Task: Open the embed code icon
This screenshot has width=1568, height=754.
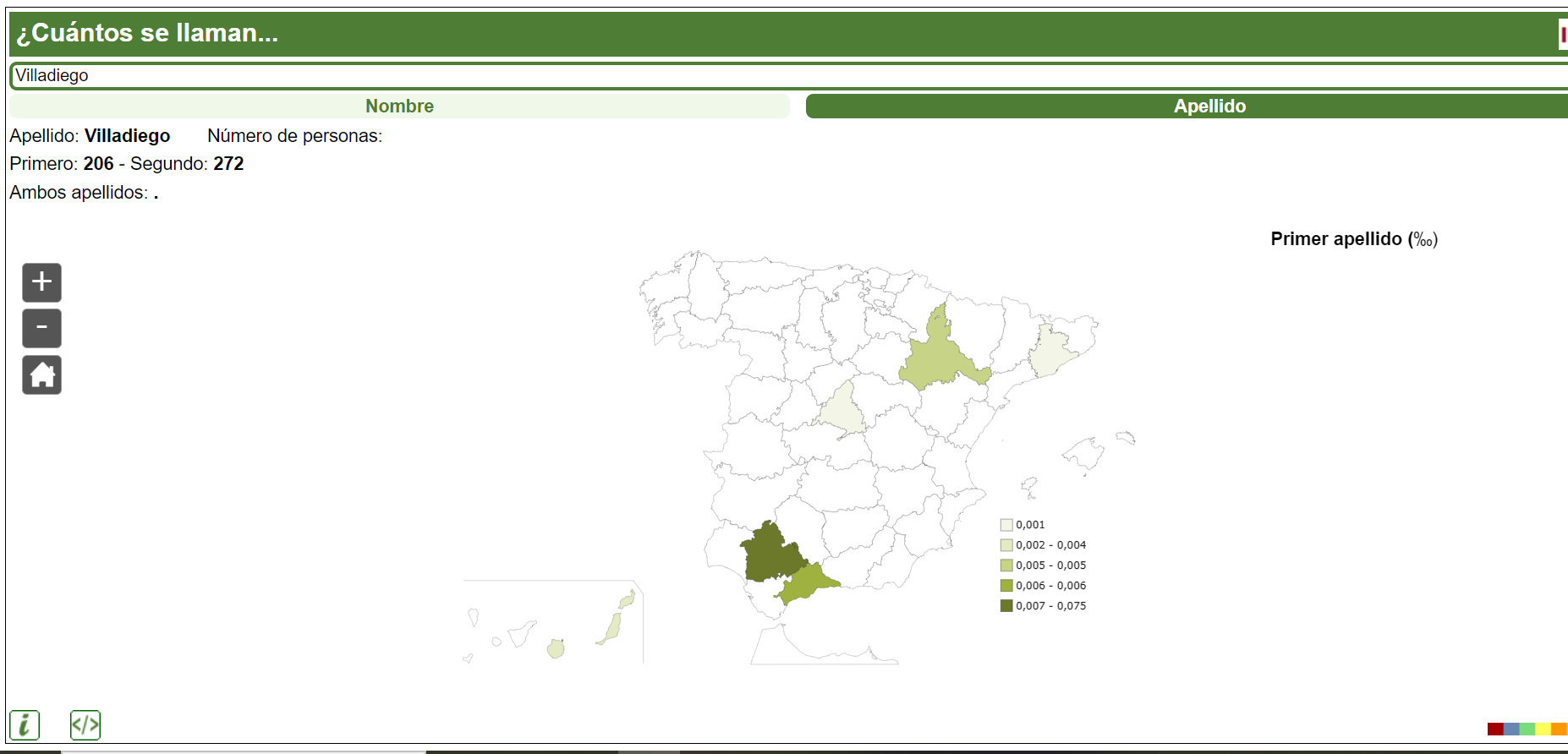Action: pyautogui.click(x=85, y=725)
